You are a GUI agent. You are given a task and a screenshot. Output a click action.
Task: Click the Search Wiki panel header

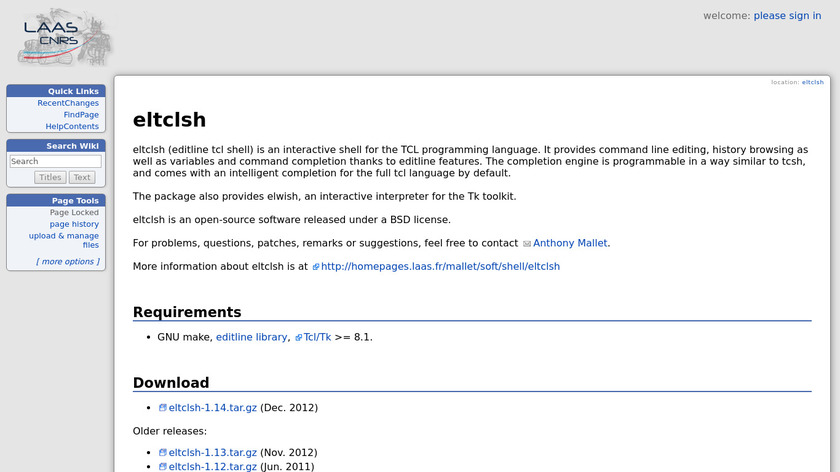point(56,146)
